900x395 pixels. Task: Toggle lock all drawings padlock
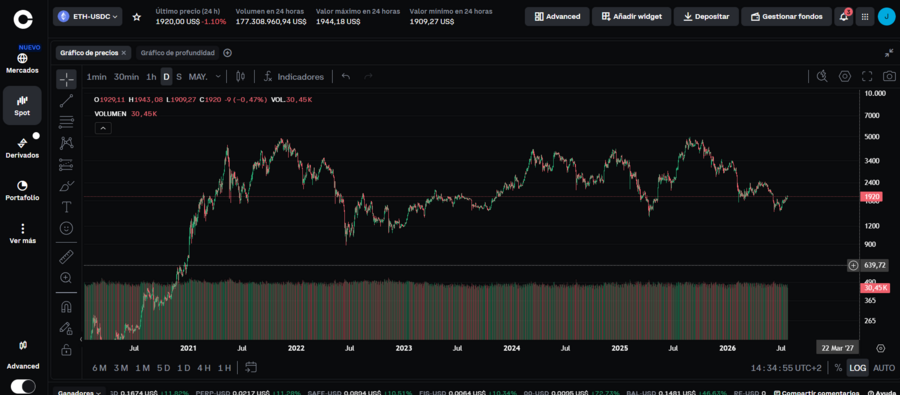(x=66, y=349)
